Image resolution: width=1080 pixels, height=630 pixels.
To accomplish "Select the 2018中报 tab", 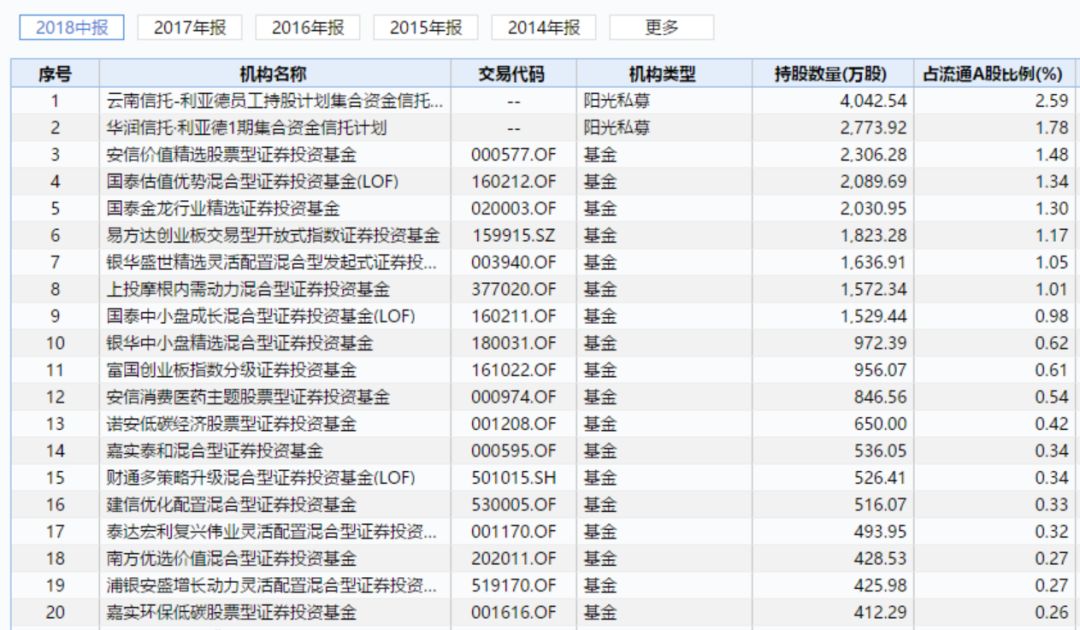I will 72,28.
